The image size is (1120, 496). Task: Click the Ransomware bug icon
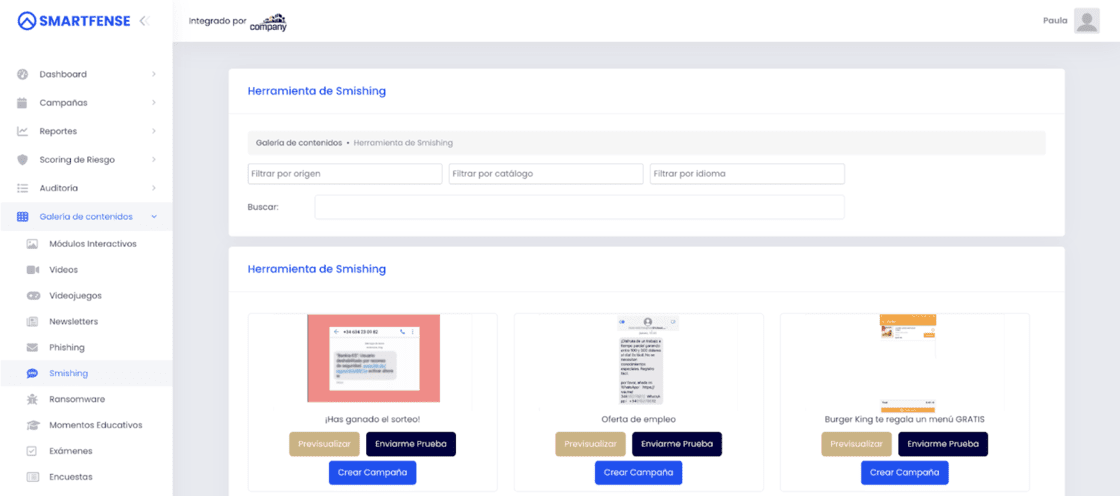click(x=32, y=399)
